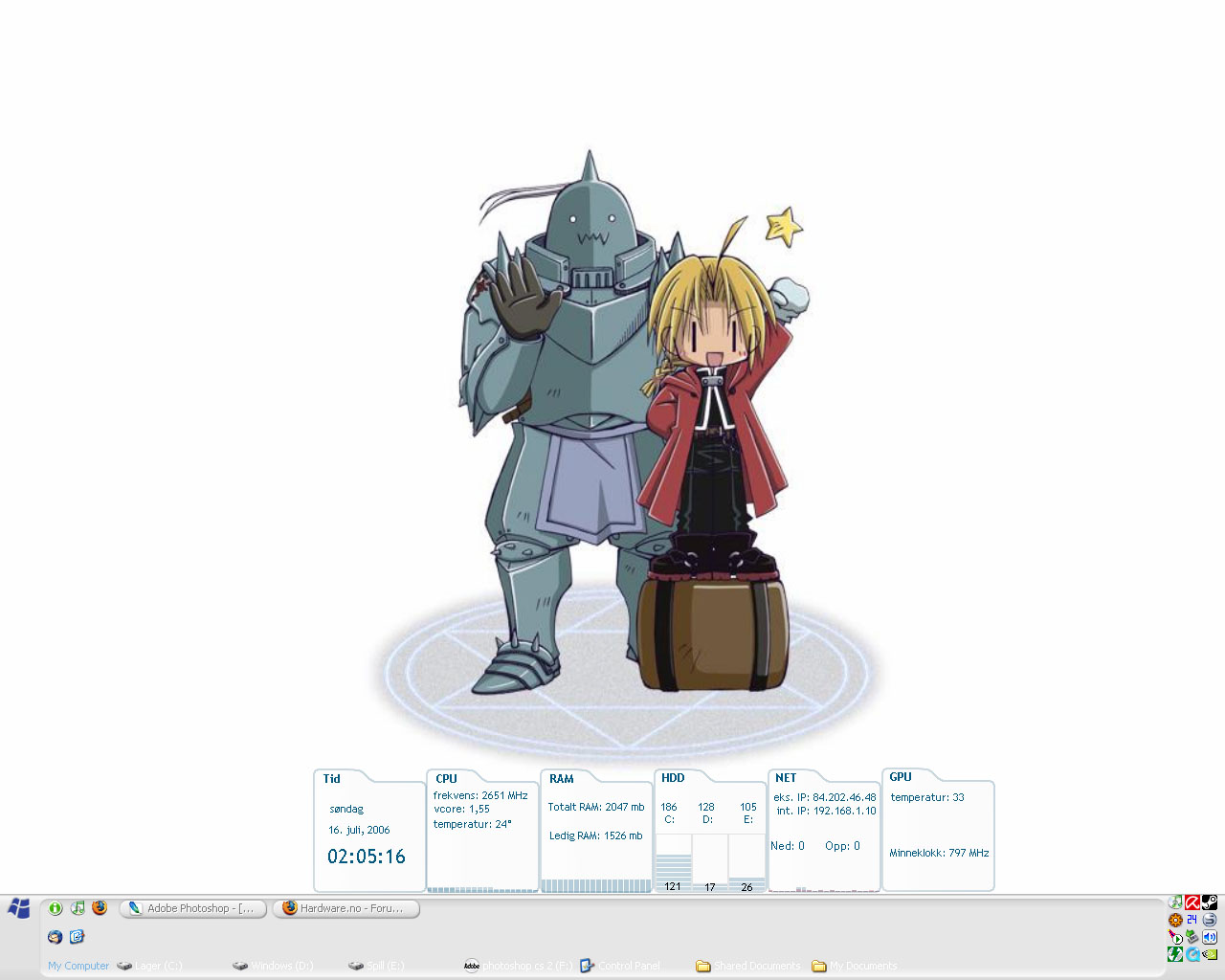Launch the green info quick-launch icon
1225x980 pixels.
[x=56, y=908]
